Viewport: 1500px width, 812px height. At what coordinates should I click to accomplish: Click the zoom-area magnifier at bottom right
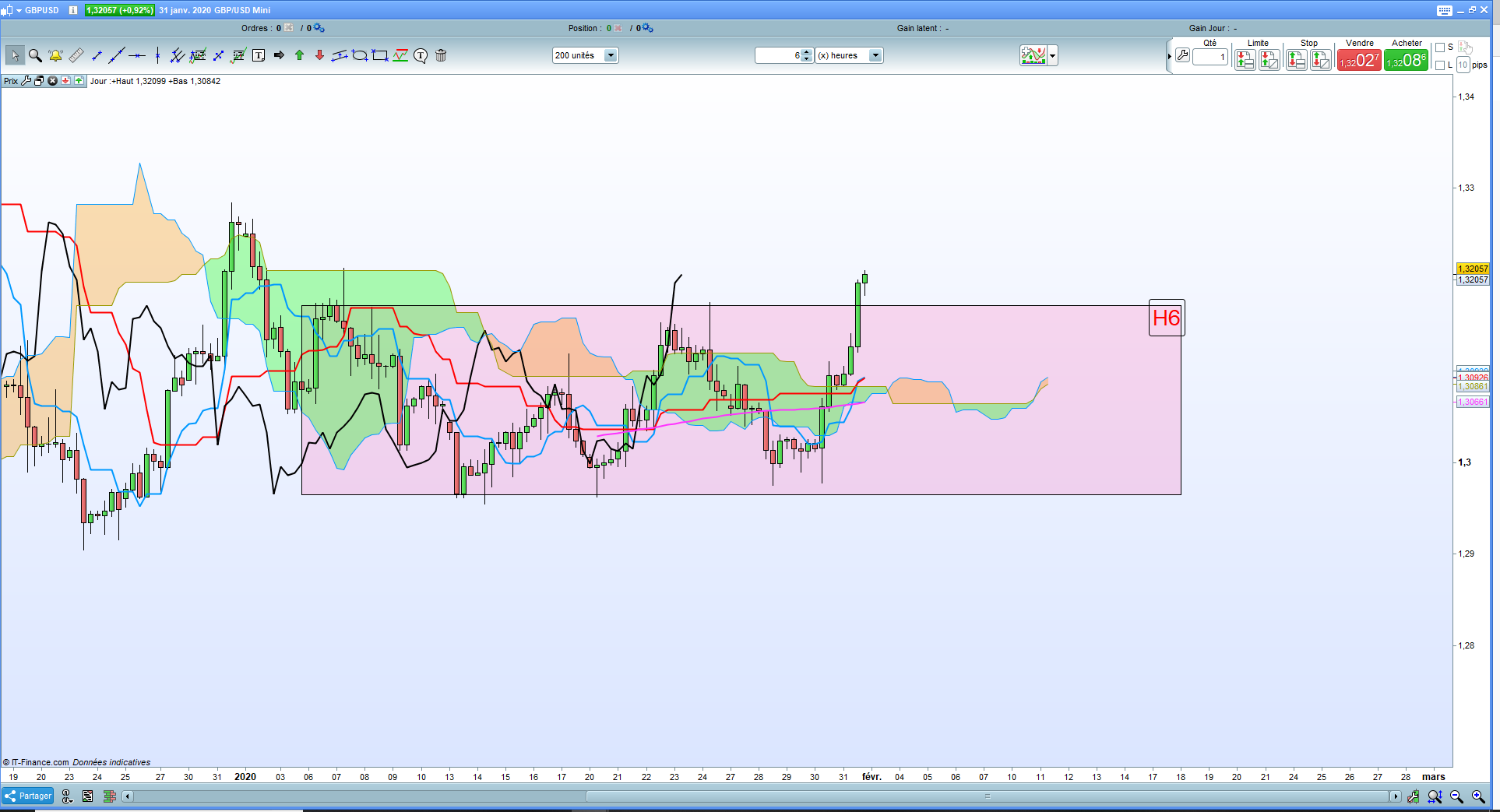pyautogui.click(x=1435, y=796)
